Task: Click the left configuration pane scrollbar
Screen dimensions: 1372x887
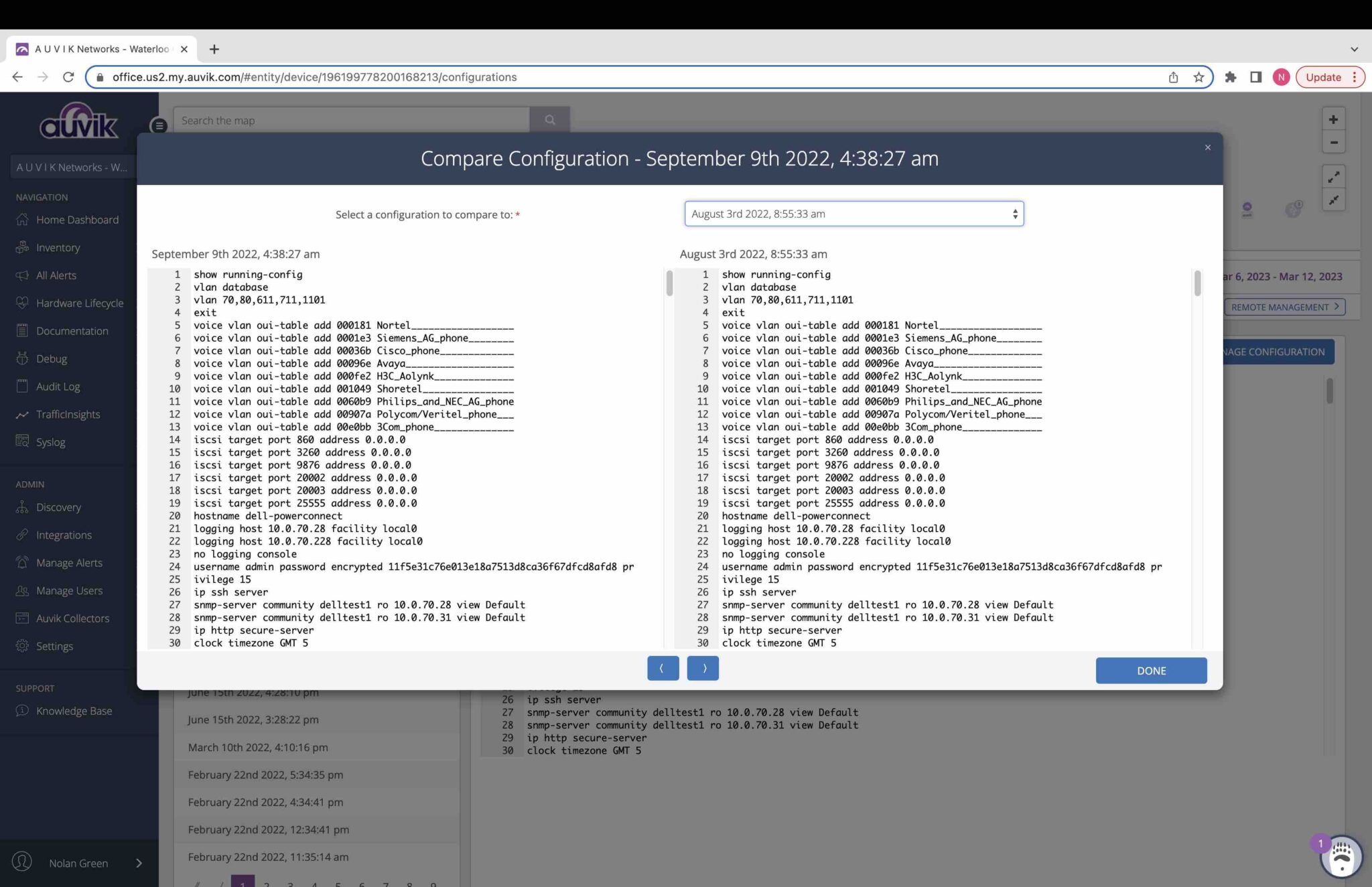Action: pyautogui.click(x=669, y=284)
